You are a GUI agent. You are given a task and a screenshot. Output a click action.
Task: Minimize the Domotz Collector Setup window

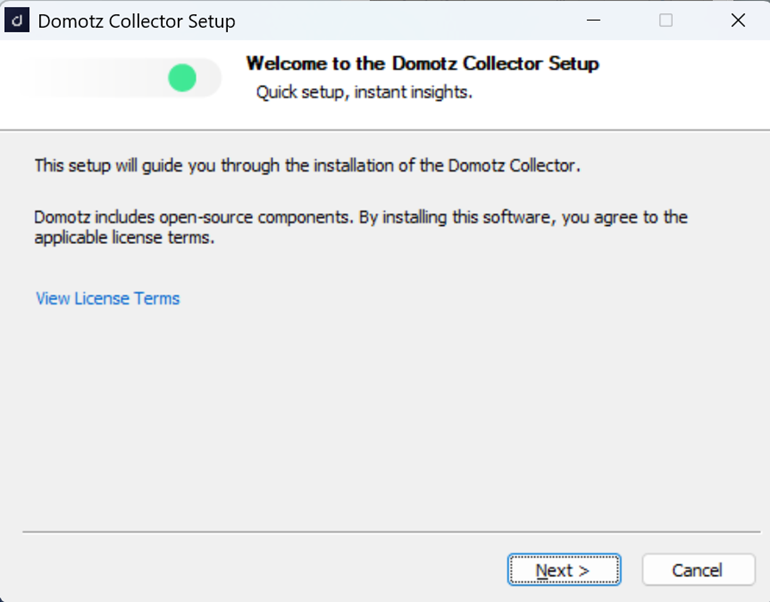(593, 20)
